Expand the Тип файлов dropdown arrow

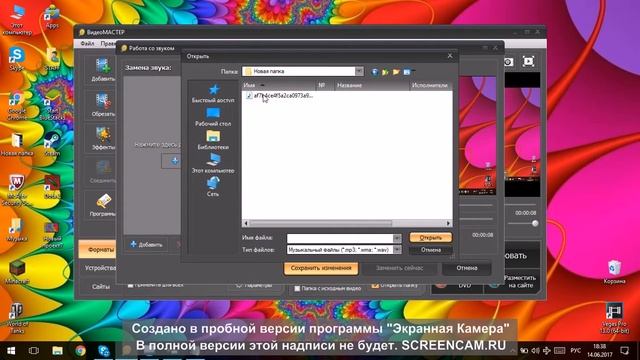click(397, 249)
